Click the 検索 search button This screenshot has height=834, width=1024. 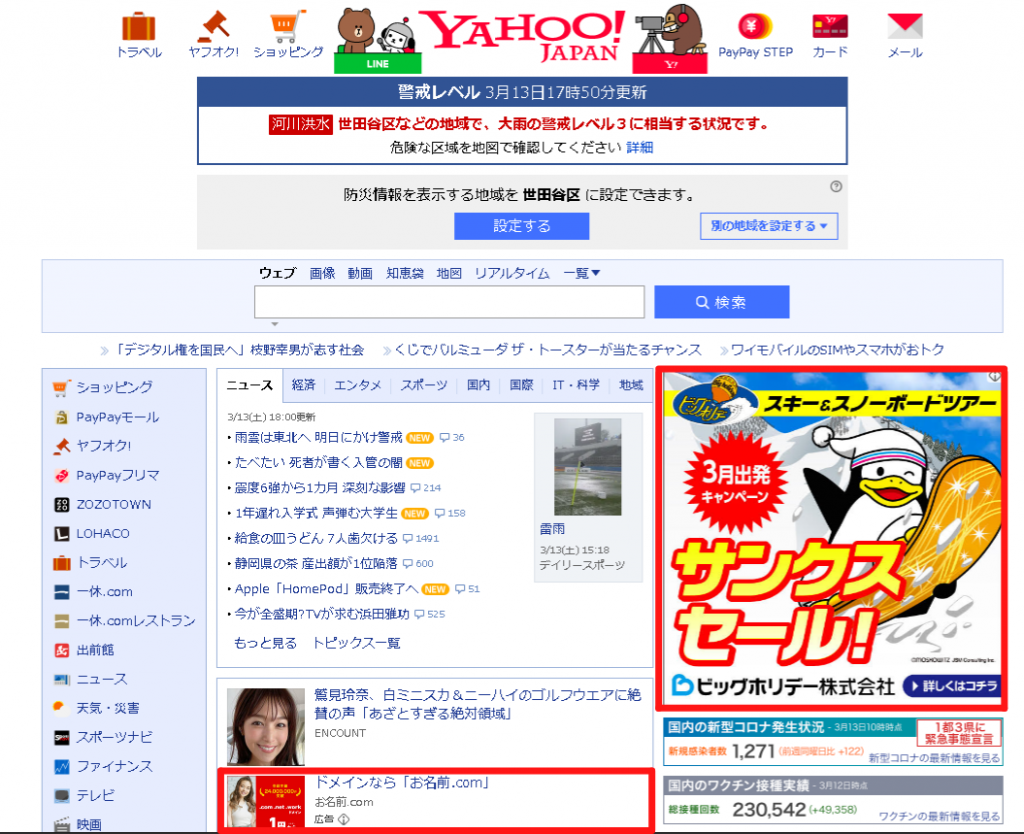point(722,302)
